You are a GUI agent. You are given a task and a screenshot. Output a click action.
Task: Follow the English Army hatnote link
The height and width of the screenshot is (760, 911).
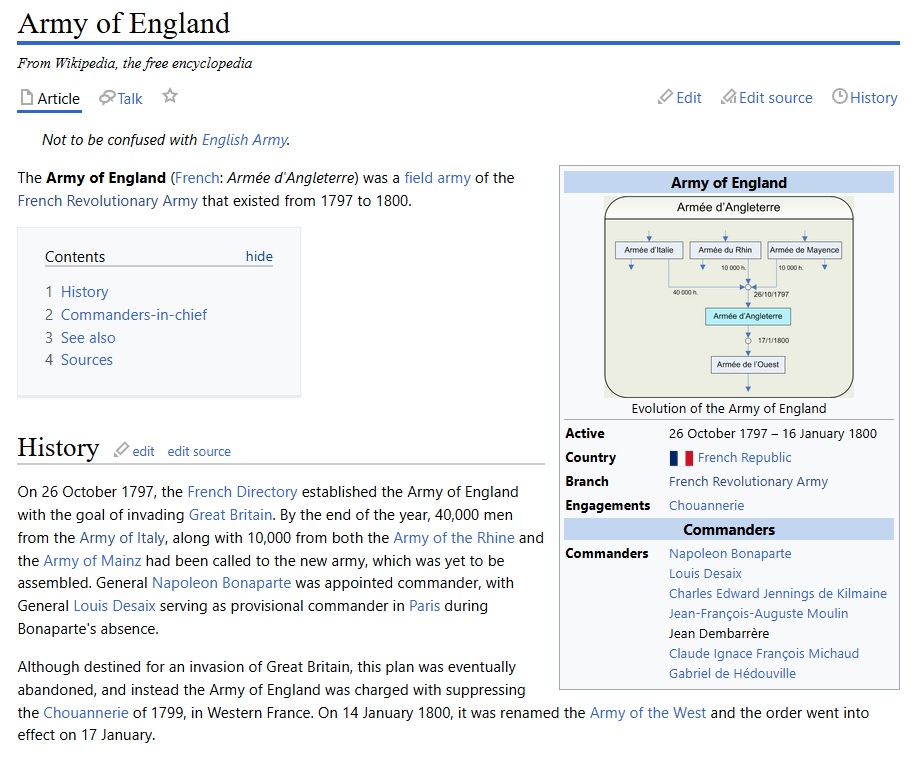245,140
